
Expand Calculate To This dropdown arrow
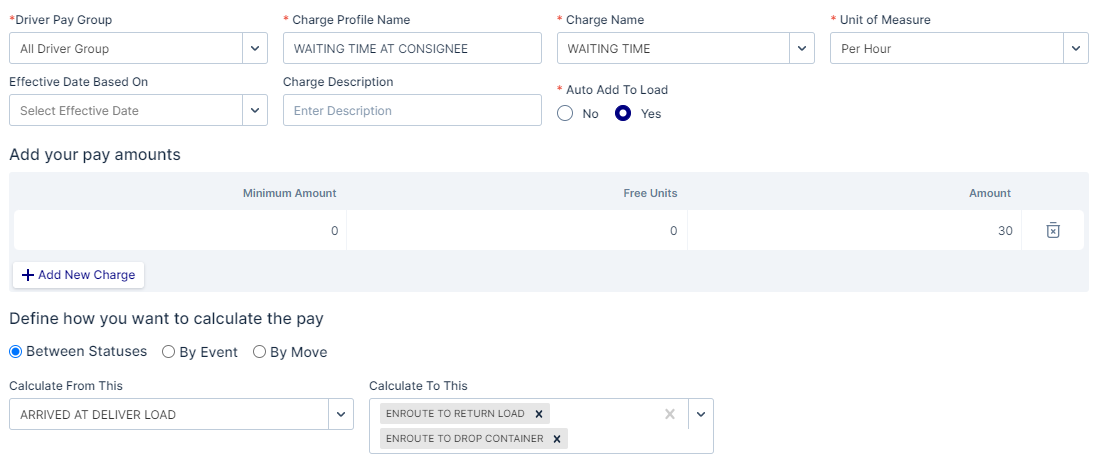(x=701, y=414)
